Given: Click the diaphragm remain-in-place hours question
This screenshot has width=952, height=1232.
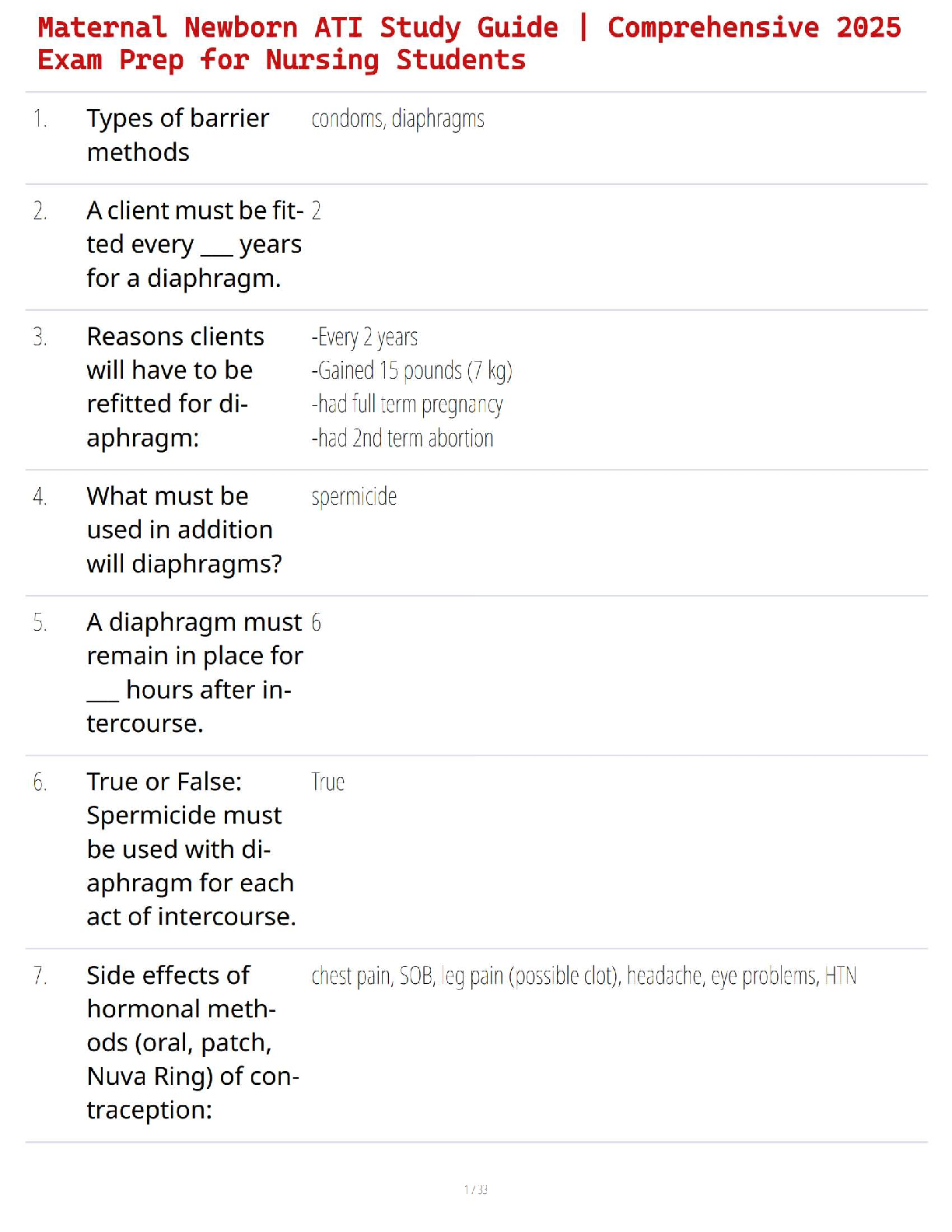Looking at the screenshot, I should (194, 673).
